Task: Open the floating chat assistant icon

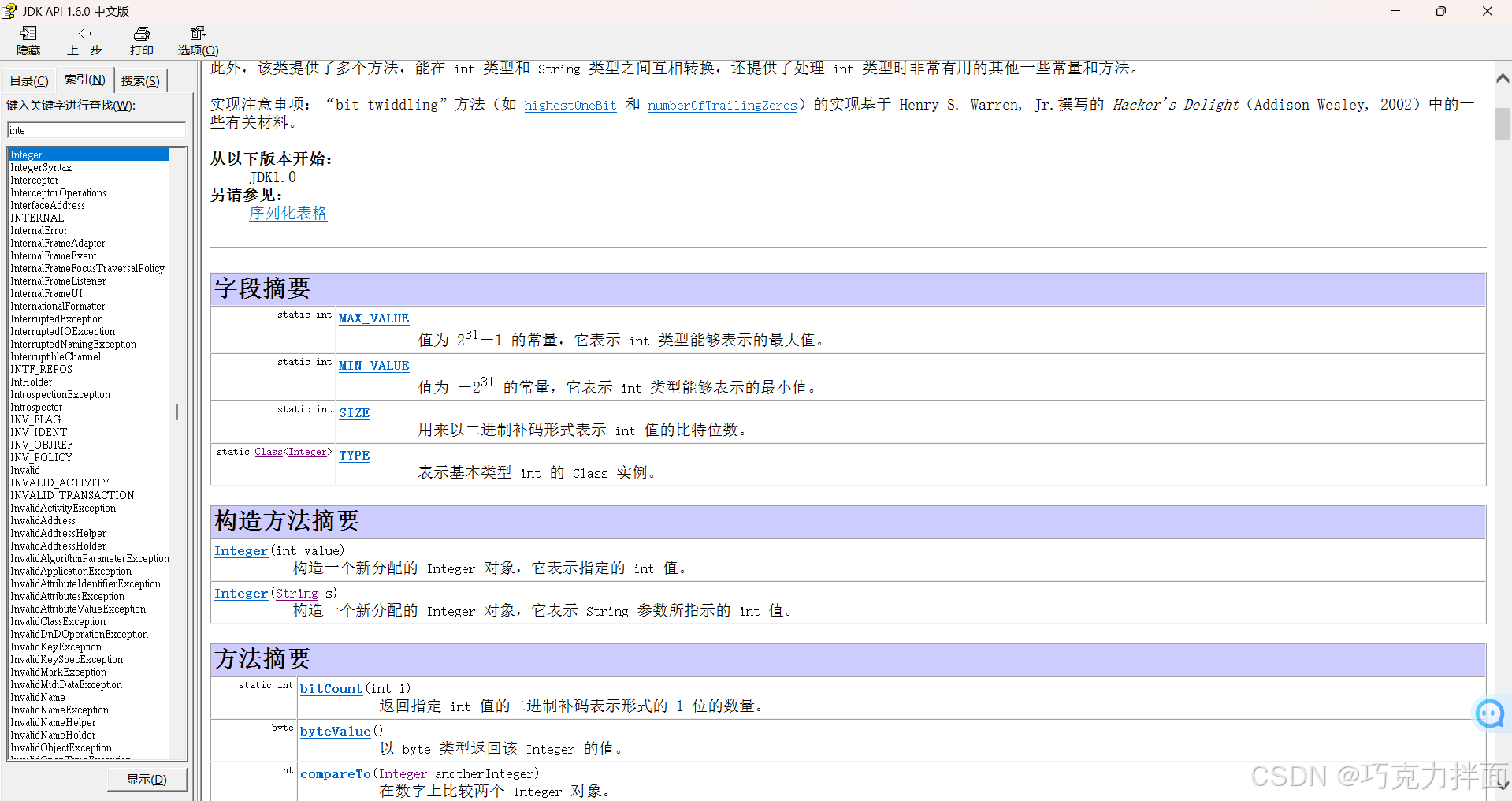Action: point(1489,713)
